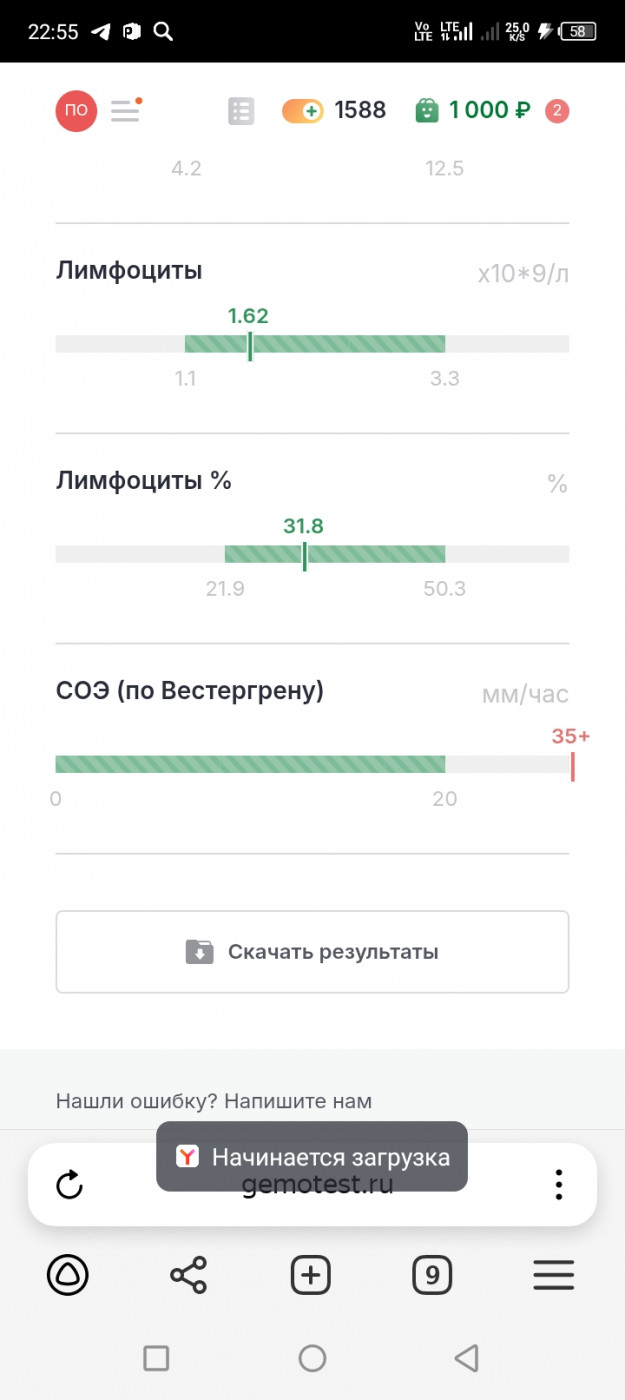Tap the Лимфоциты 1.62 marker on the range bar
The width and height of the screenshot is (625, 1400).
click(250, 345)
